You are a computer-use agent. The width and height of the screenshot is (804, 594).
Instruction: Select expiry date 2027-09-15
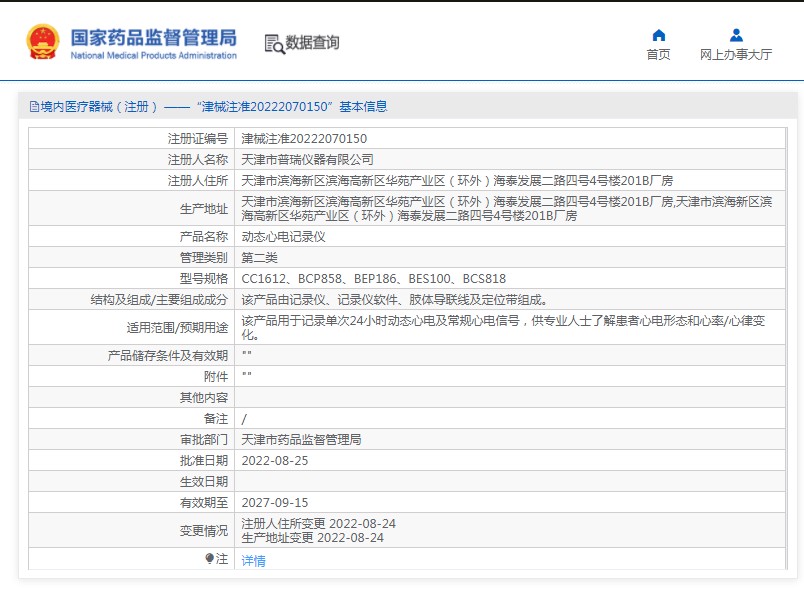275,503
